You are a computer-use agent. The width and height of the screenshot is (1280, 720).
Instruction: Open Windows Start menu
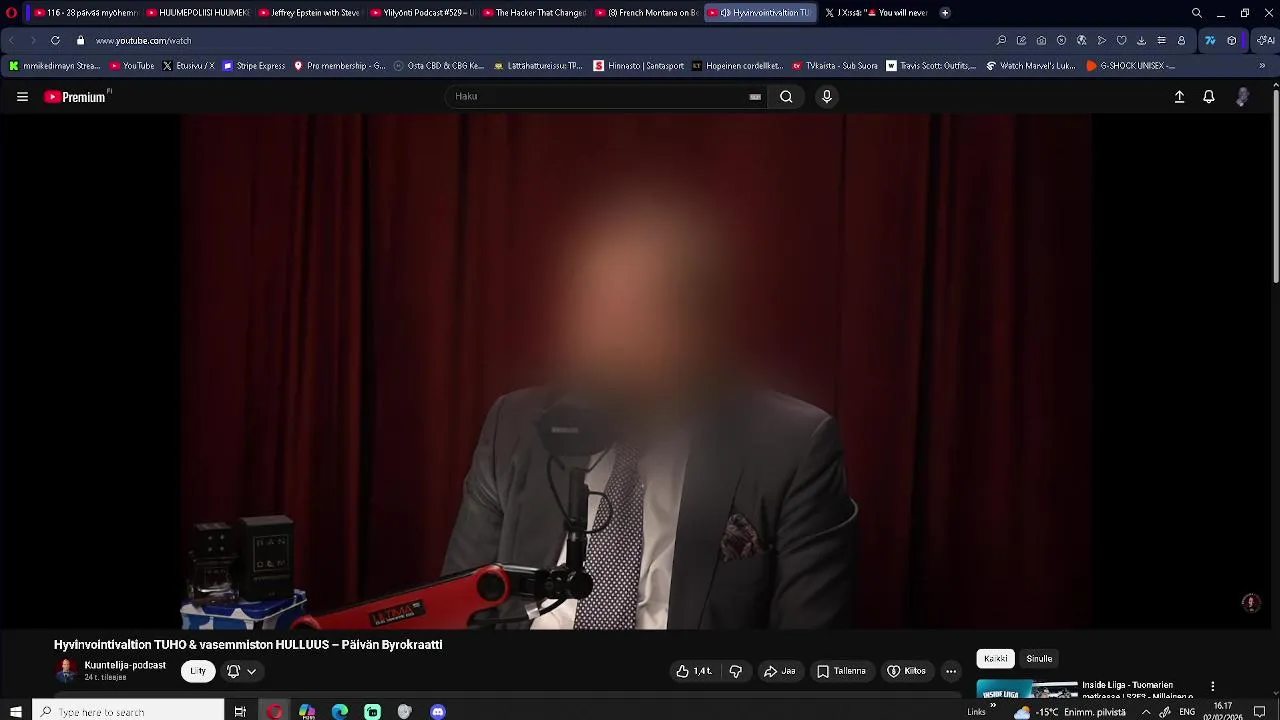[x=15, y=712]
